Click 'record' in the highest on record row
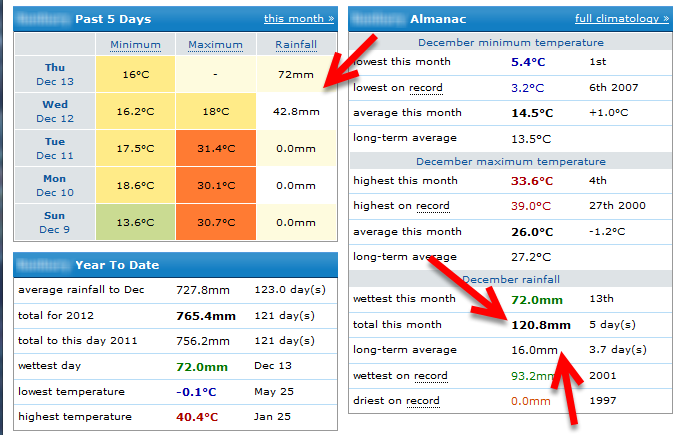The height and width of the screenshot is (435, 676). point(433,206)
